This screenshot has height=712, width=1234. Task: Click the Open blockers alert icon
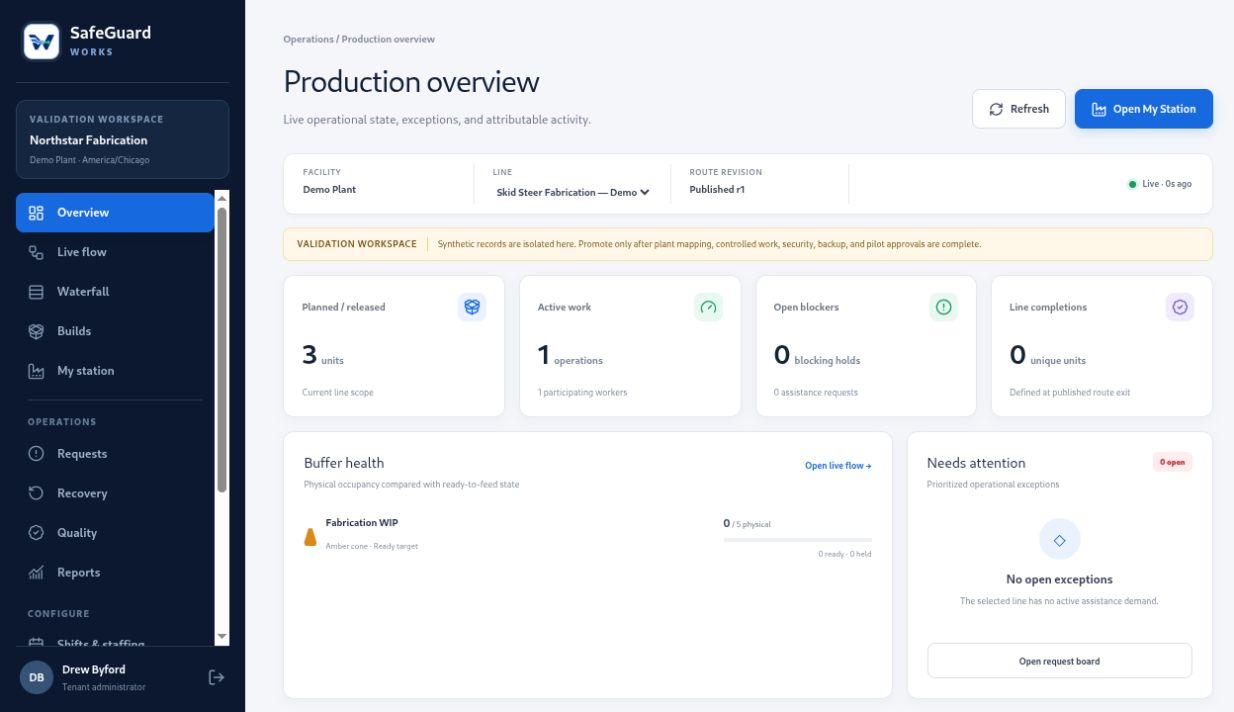[x=943, y=307]
